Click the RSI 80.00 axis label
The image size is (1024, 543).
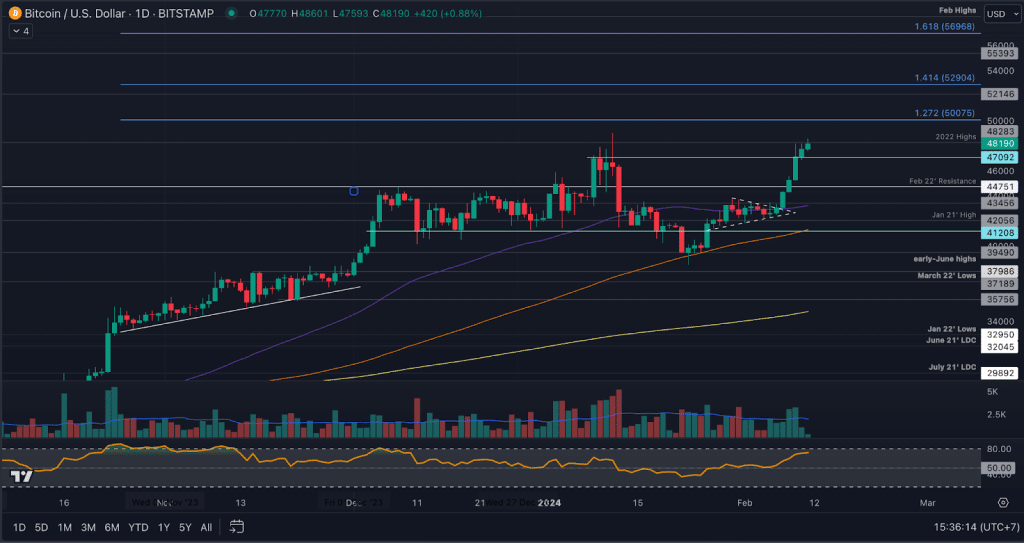point(999,449)
